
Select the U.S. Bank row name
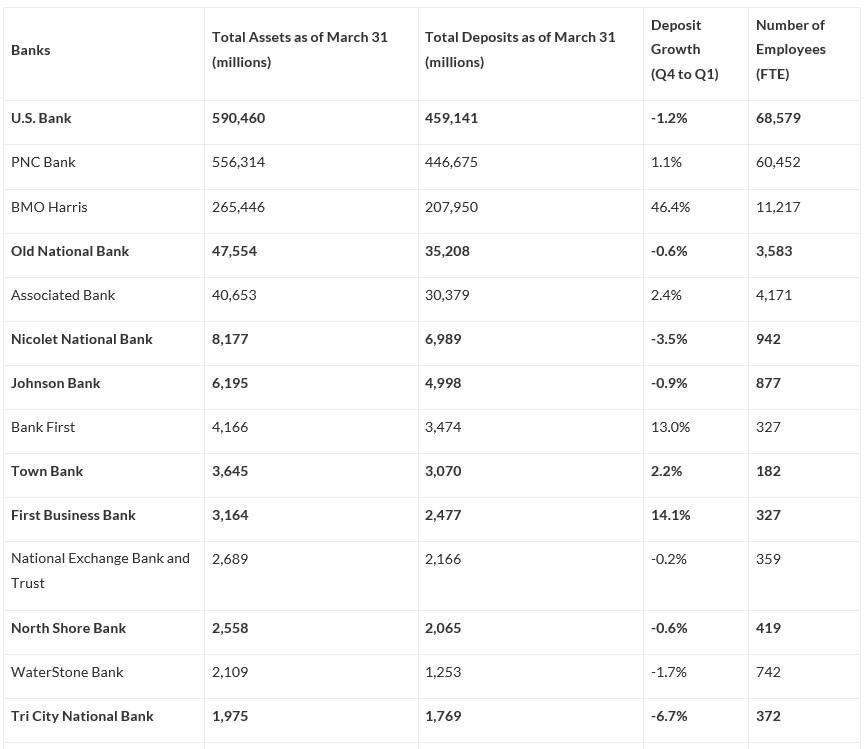[41, 118]
